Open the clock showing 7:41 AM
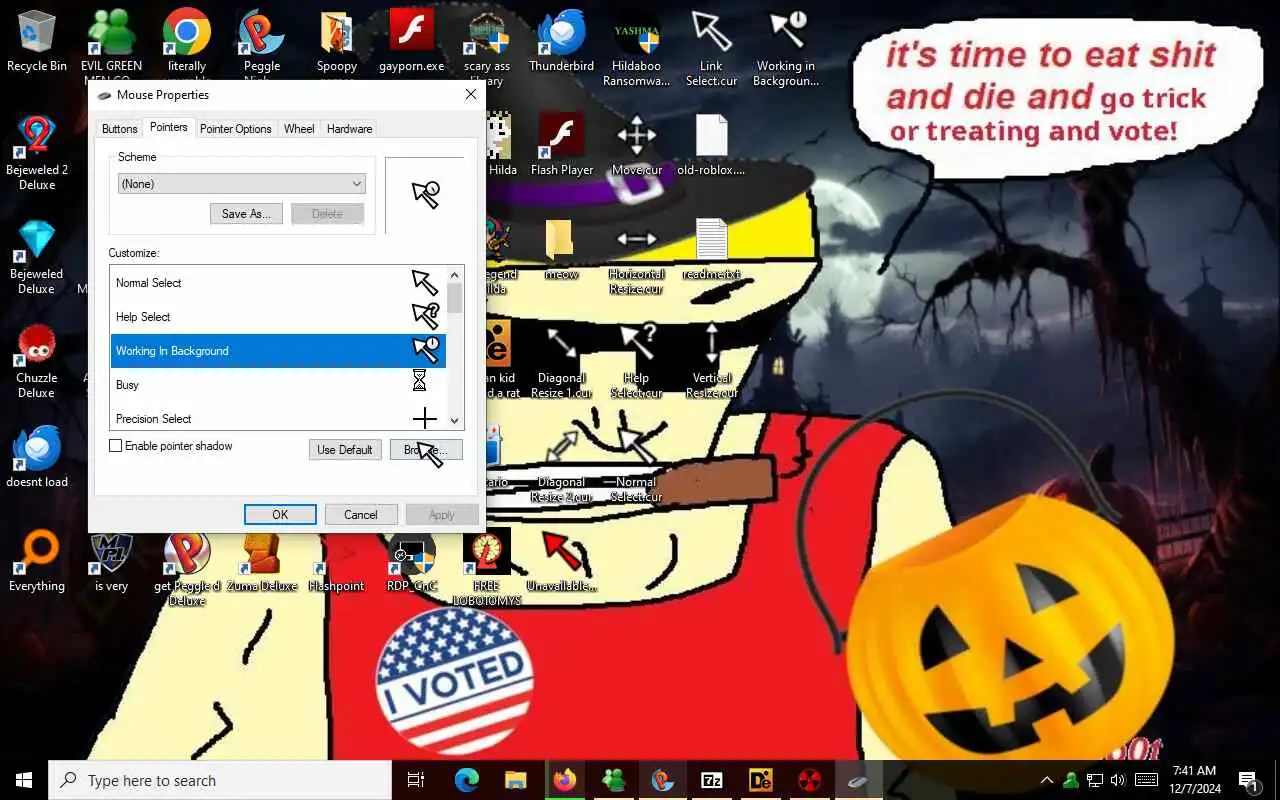 pos(1194,780)
